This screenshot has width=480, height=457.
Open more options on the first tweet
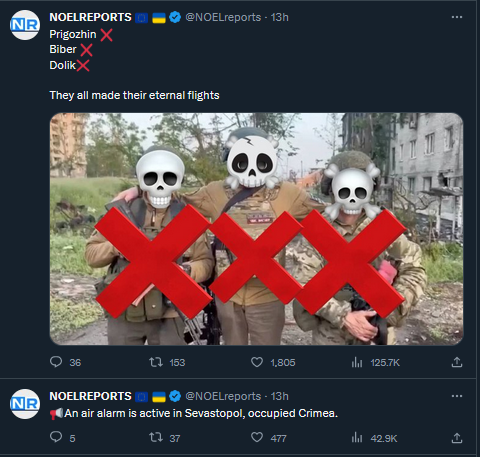[x=457, y=17]
